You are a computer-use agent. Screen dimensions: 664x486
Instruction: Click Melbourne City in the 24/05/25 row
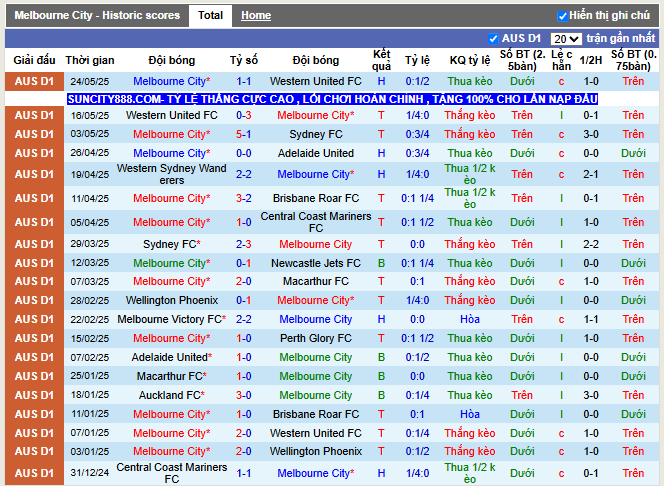[x=172, y=81]
